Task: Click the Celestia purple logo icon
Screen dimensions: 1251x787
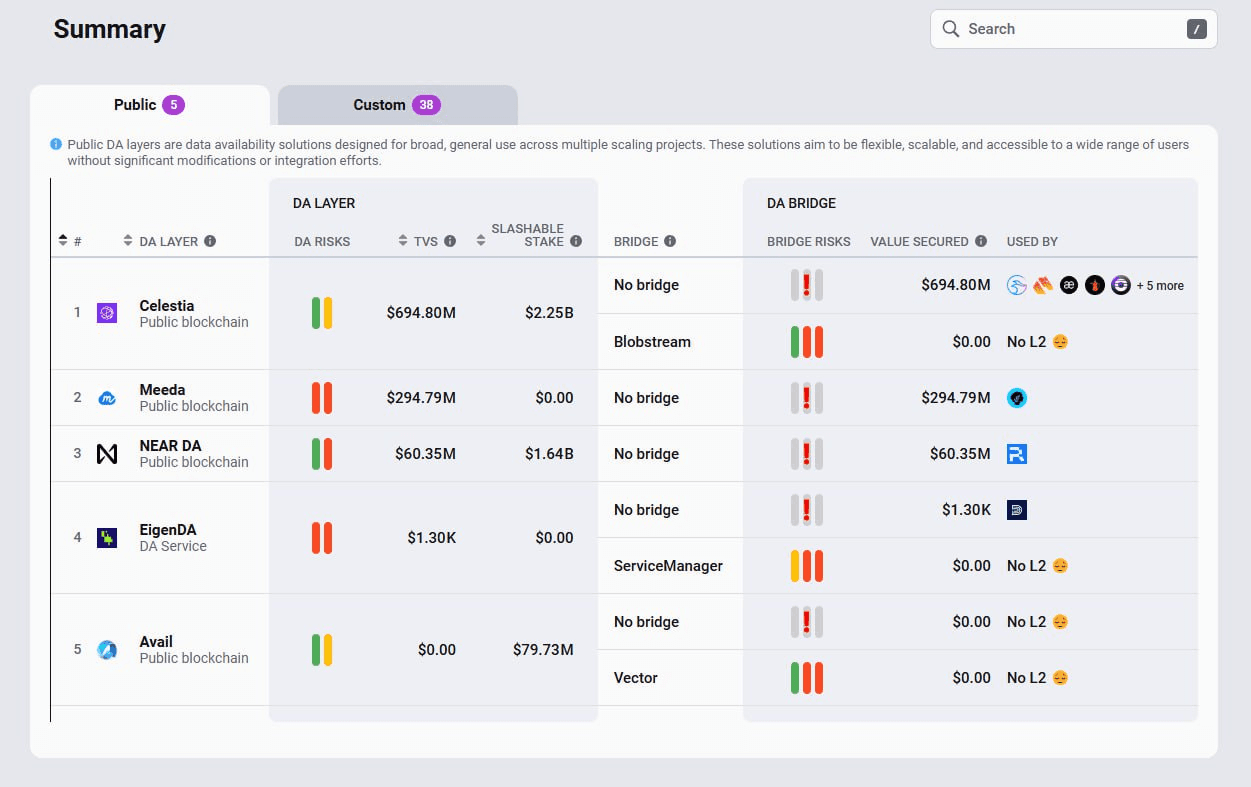Action: tap(107, 313)
